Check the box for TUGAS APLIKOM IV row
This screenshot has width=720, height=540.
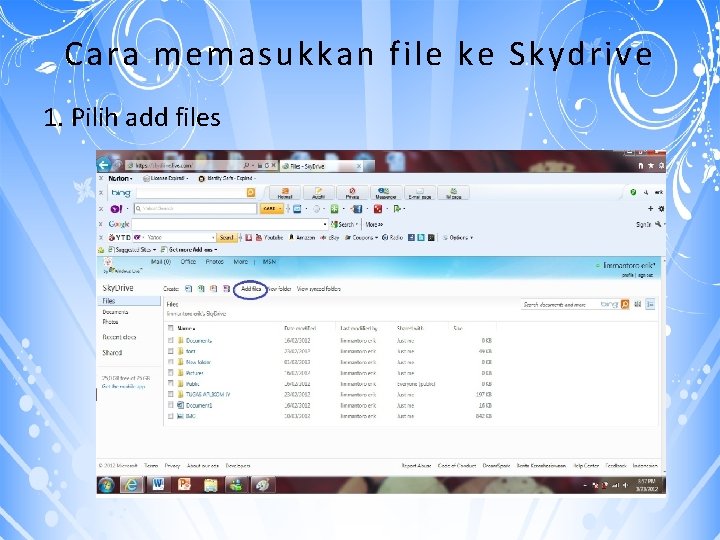pyautogui.click(x=171, y=394)
